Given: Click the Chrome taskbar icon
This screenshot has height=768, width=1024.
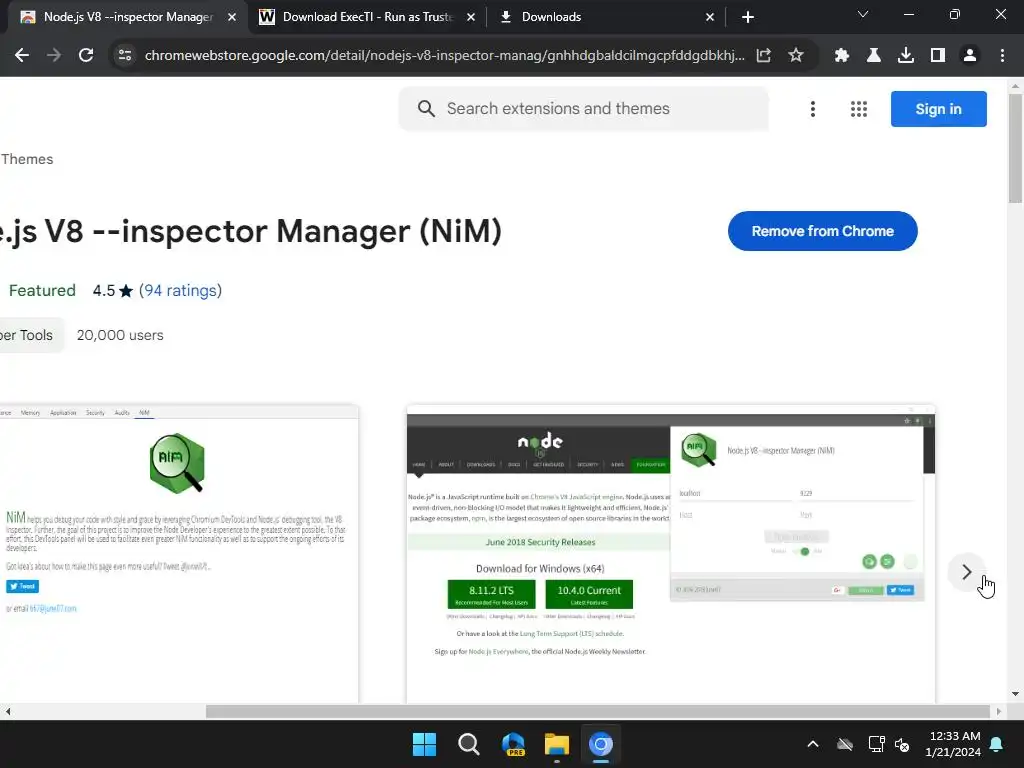Looking at the screenshot, I should (x=601, y=744).
